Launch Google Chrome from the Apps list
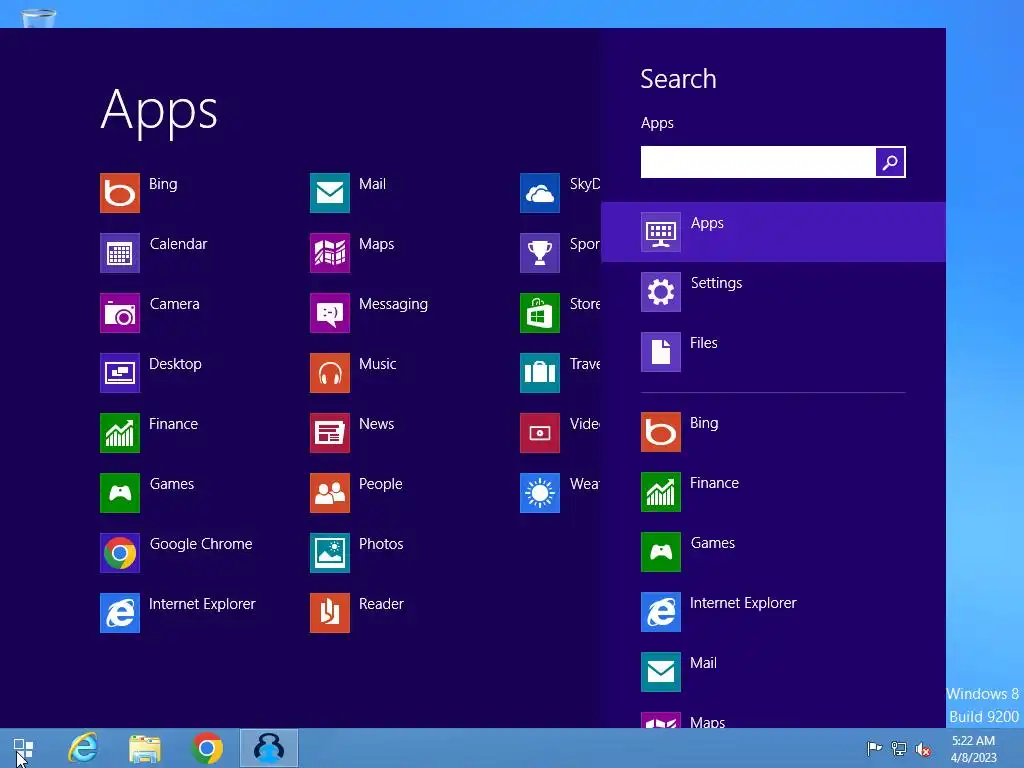Viewport: 1024px width, 768px height. pyautogui.click(x=120, y=553)
